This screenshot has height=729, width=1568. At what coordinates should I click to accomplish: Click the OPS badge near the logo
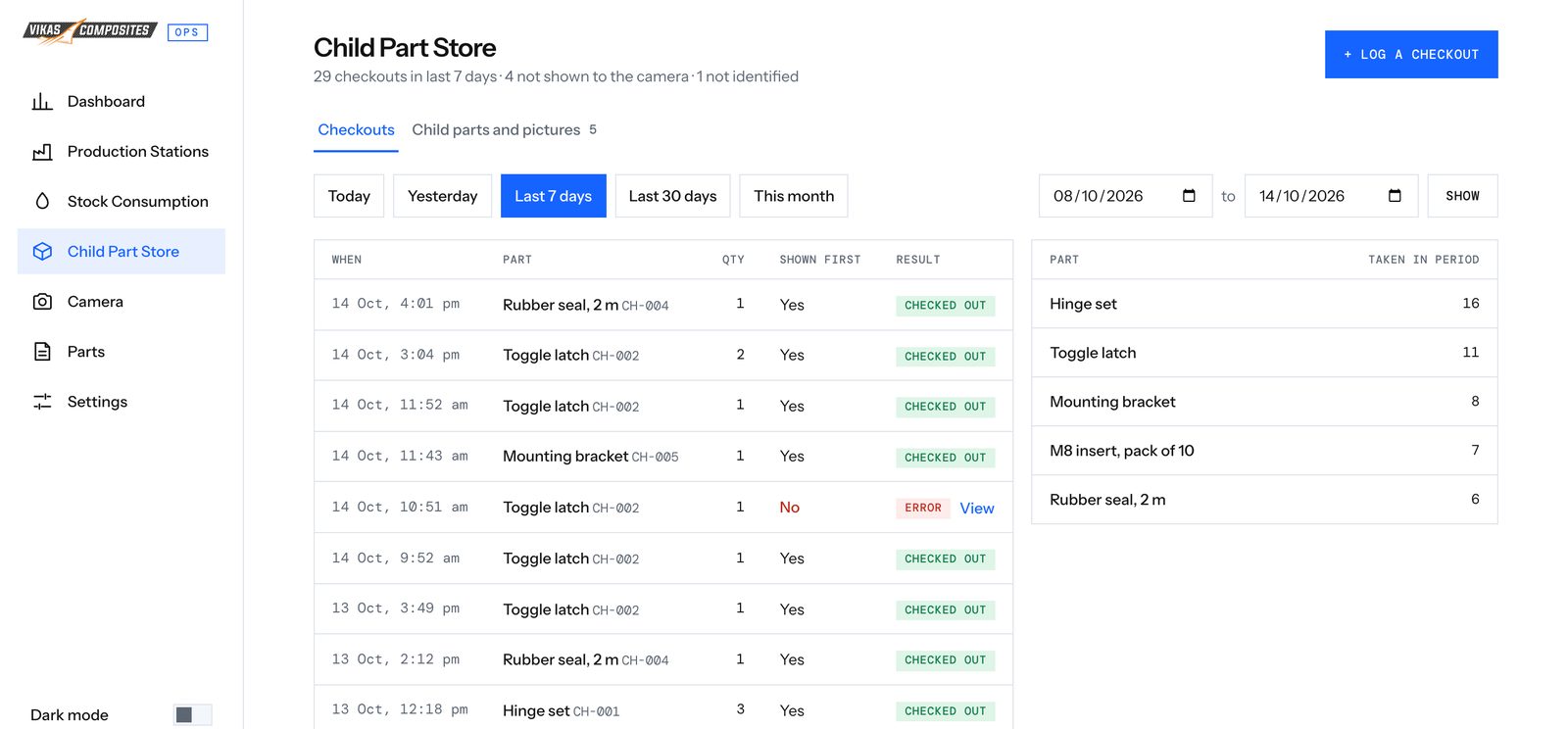click(187, 32)
